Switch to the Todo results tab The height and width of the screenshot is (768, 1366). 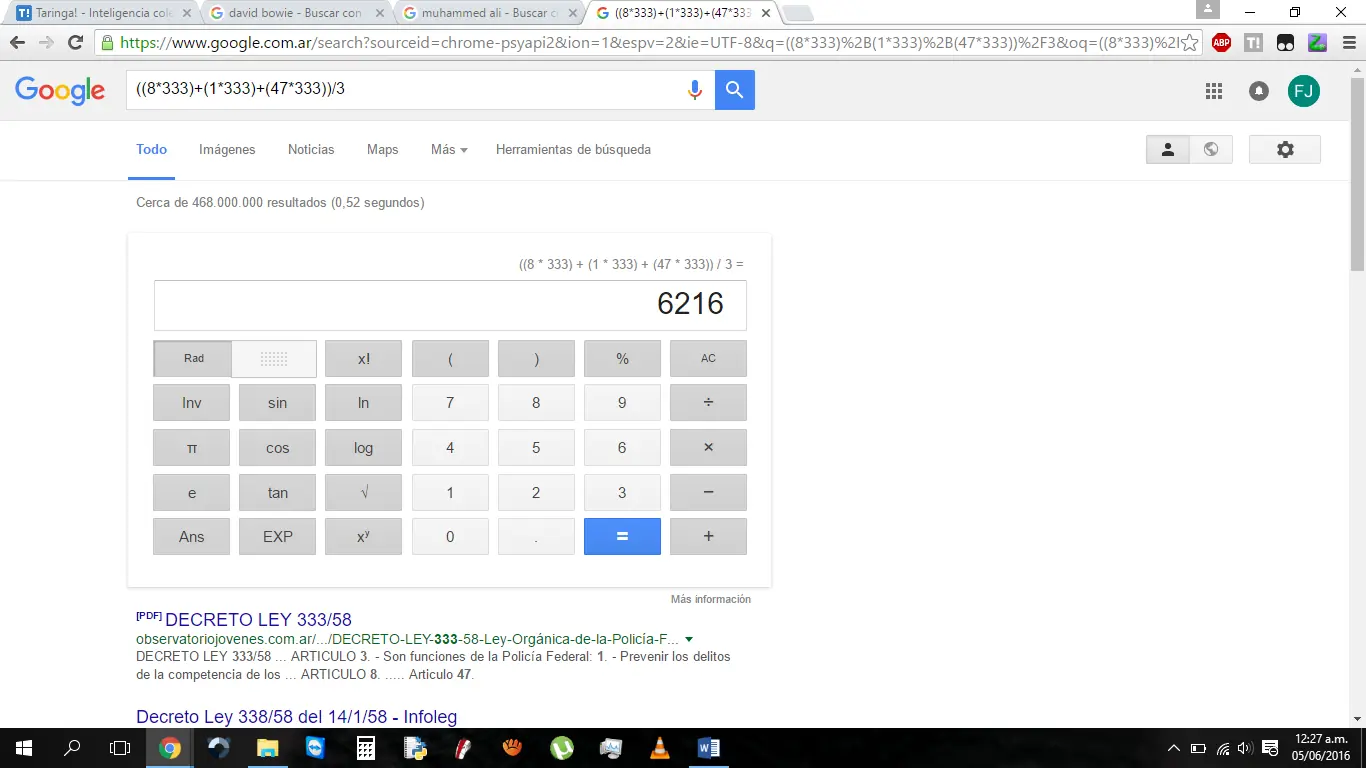(x=152, y=149)
